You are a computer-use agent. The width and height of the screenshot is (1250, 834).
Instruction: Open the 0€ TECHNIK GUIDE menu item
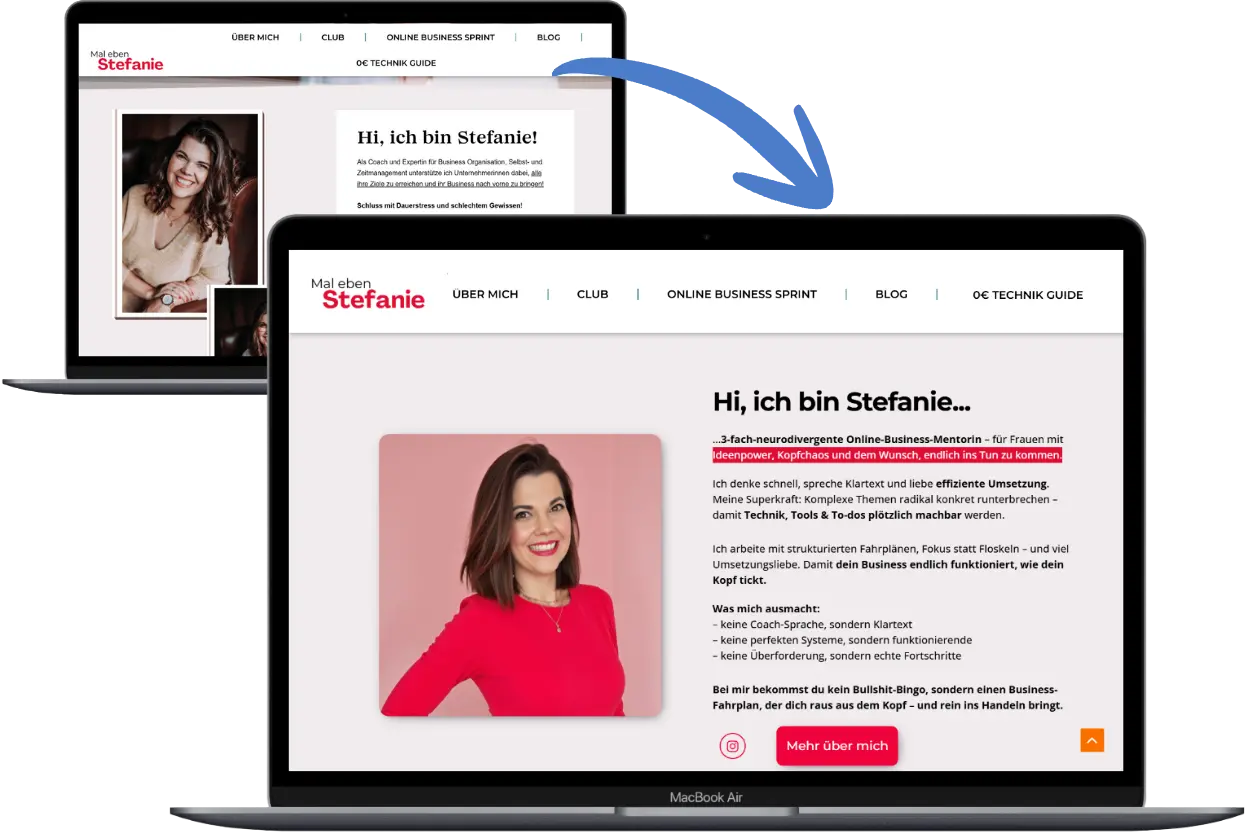(1027, 294)
